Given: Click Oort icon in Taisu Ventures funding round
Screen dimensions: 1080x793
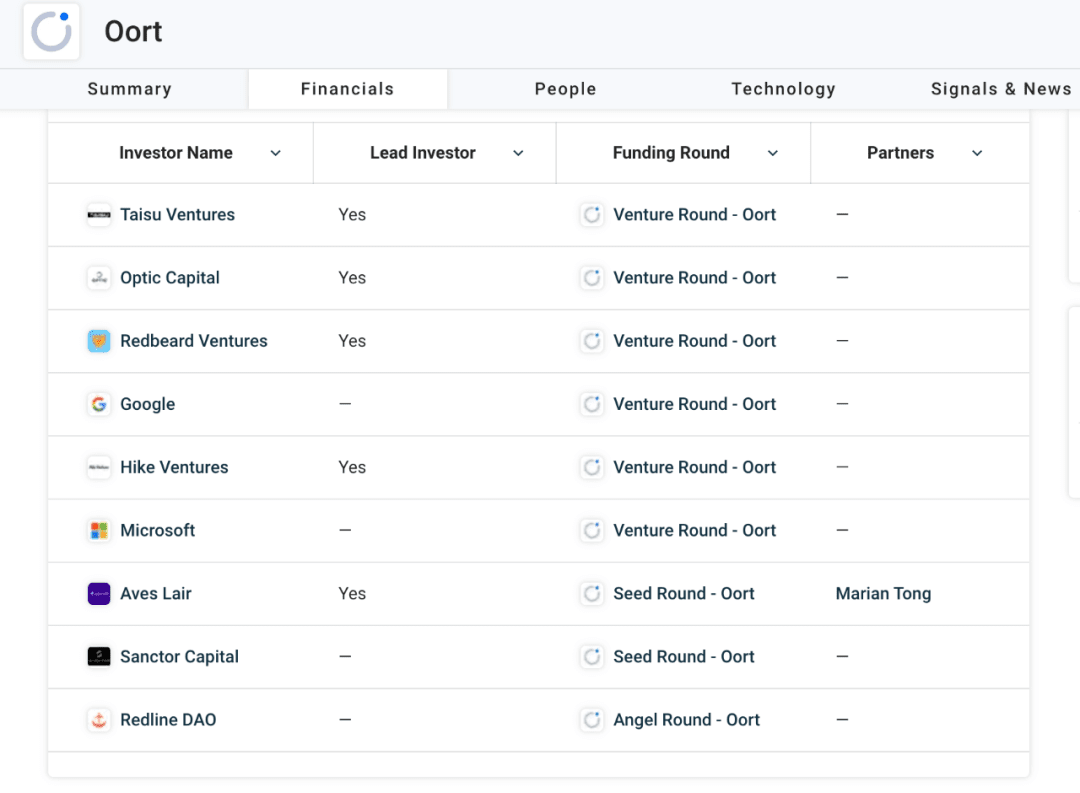Looking at the screenshot, I should (592, 215).
